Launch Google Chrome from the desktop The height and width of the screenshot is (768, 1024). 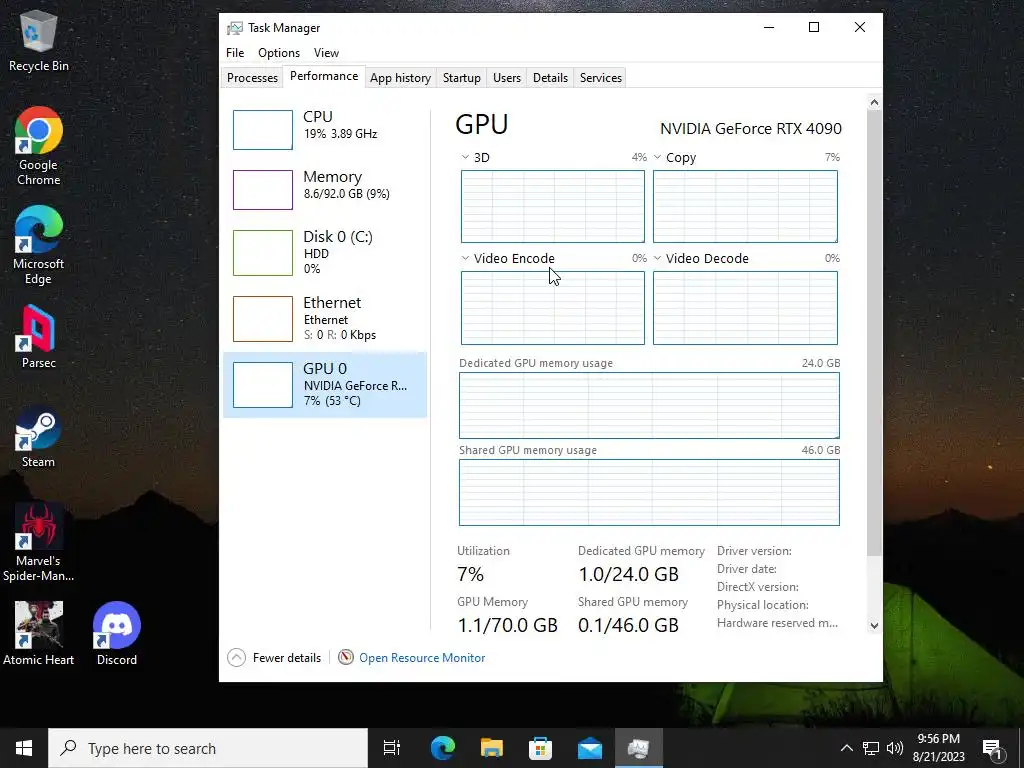click(x=39, y=146)
